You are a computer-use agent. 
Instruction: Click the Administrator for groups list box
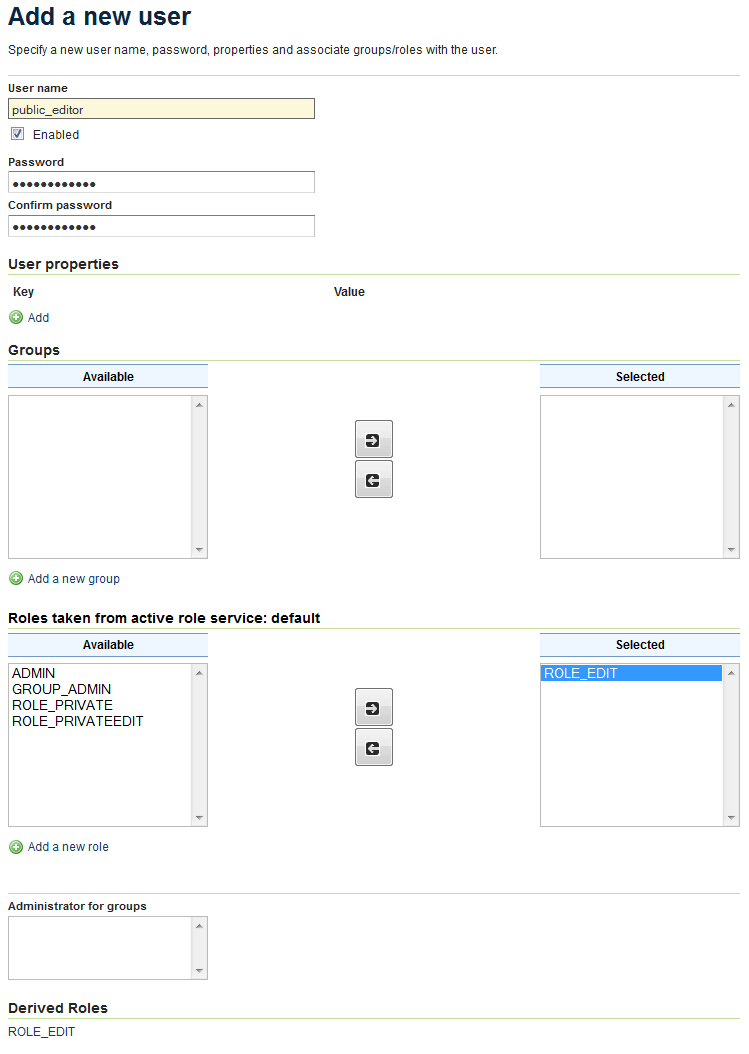tap(100, 948)
